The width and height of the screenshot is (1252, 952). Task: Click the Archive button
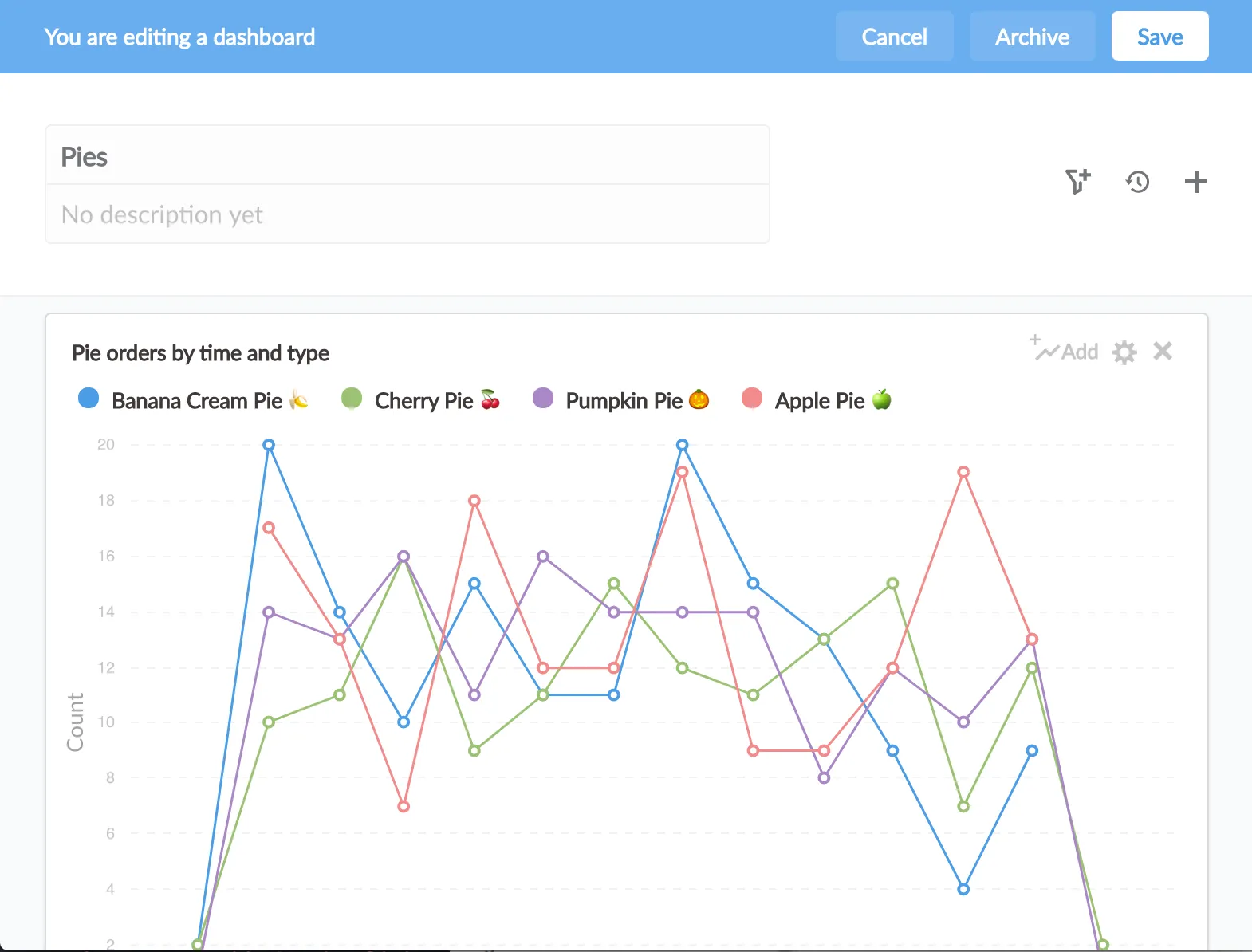(x=1033, y=37)
